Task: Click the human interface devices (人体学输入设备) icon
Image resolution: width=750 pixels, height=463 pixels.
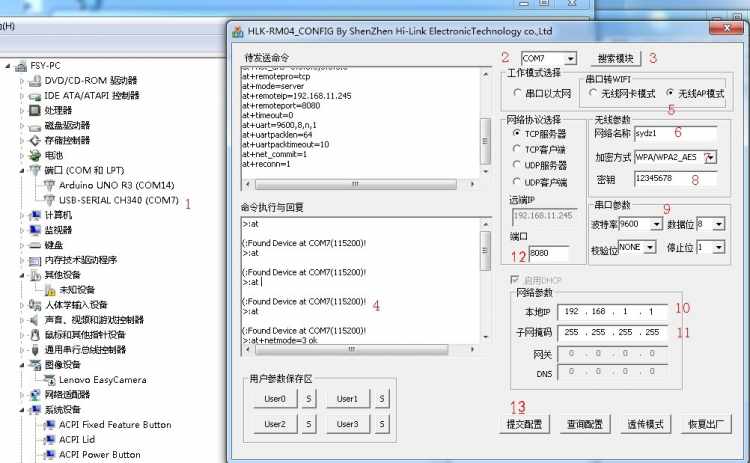Action: (35, 305)
